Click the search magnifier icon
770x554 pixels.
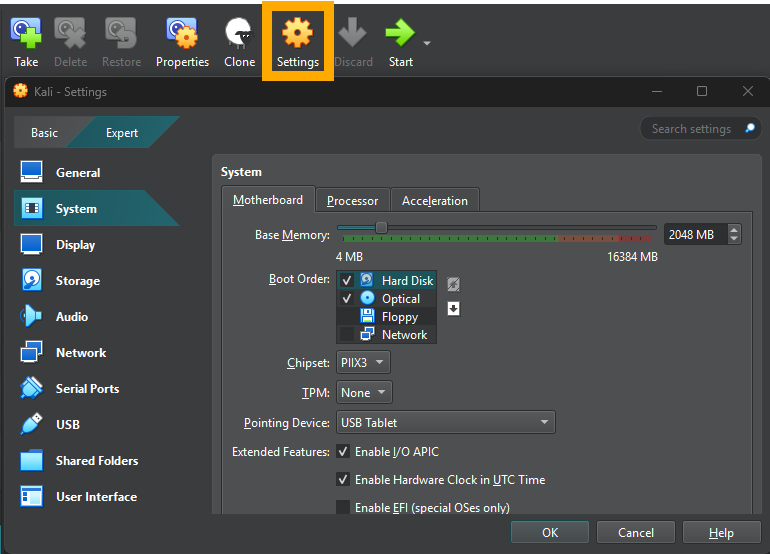coord(749,129)
